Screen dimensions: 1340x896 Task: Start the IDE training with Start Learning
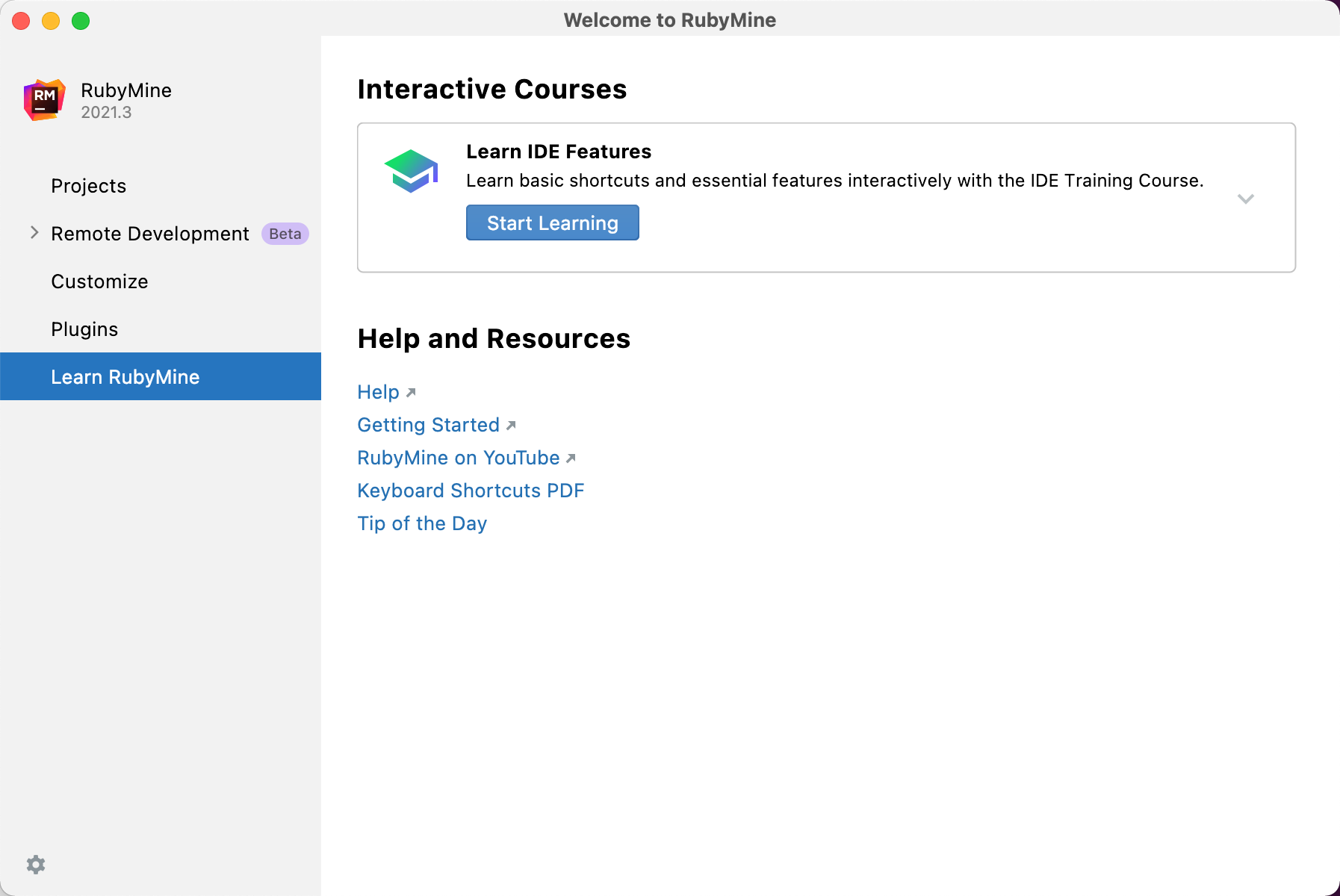pyautogui.click(x=553, y=223)
